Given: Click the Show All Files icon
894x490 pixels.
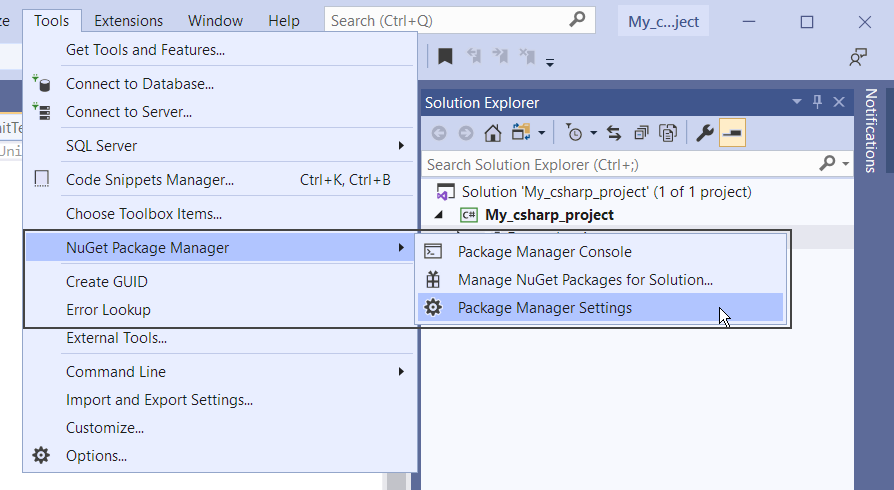Looking at the screenshot, I should click(669, 133).
